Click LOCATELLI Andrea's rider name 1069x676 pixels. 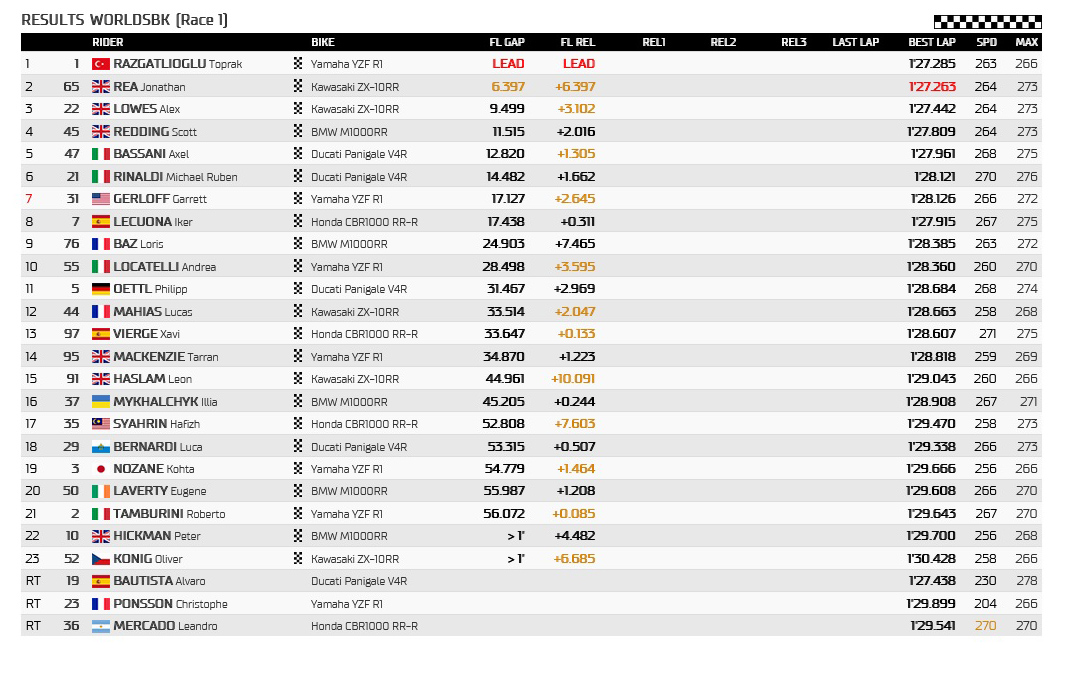point(165,267)
